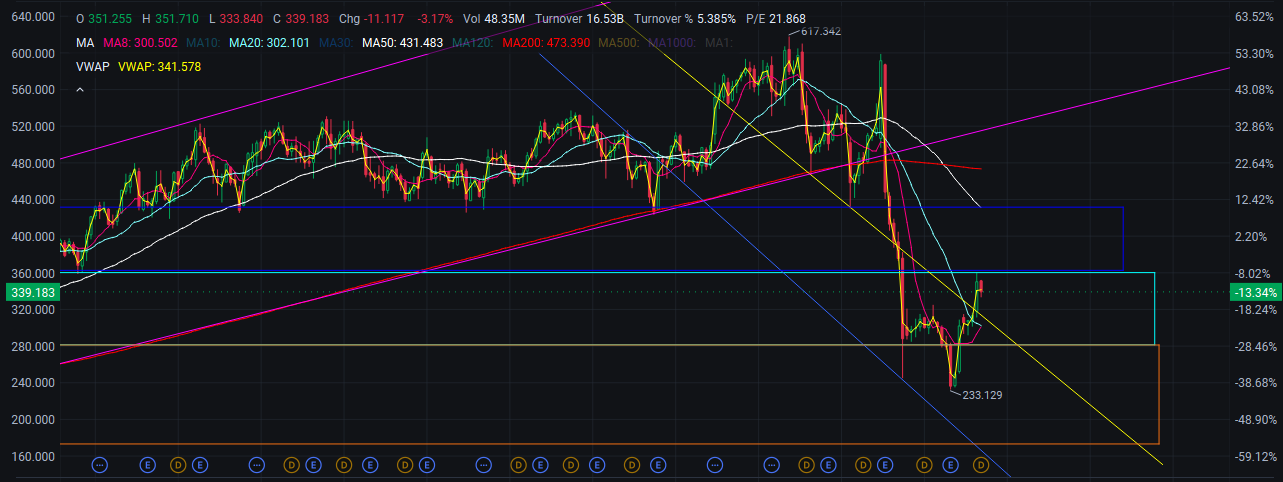The image size is (1283, 482).
Task: Click the leftmost D dividend marker
Action: click(178, 465)
